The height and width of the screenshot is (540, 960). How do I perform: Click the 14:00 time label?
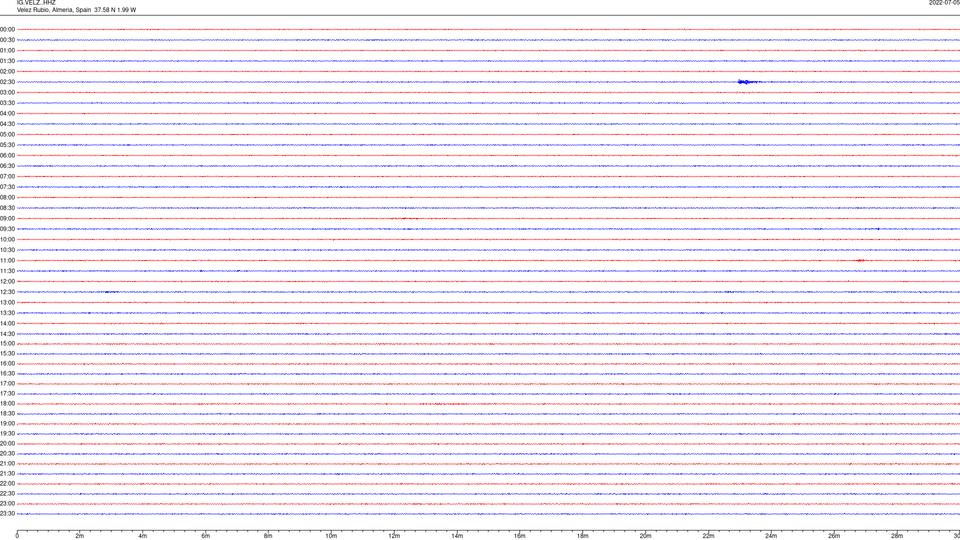7,324
